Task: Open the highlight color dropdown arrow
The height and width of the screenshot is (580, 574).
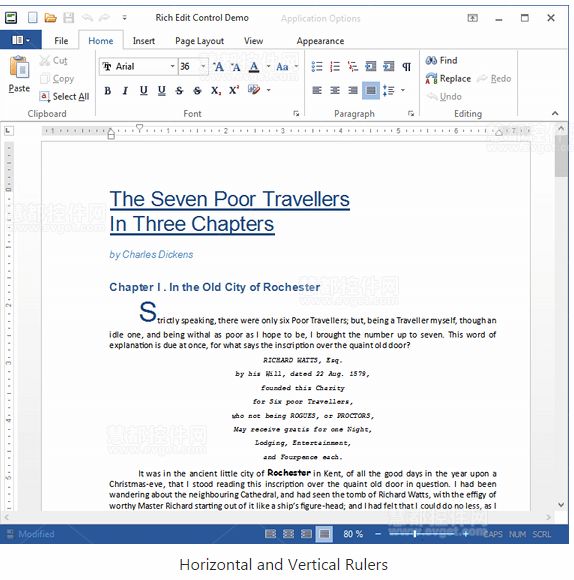Action: (269, 90)
